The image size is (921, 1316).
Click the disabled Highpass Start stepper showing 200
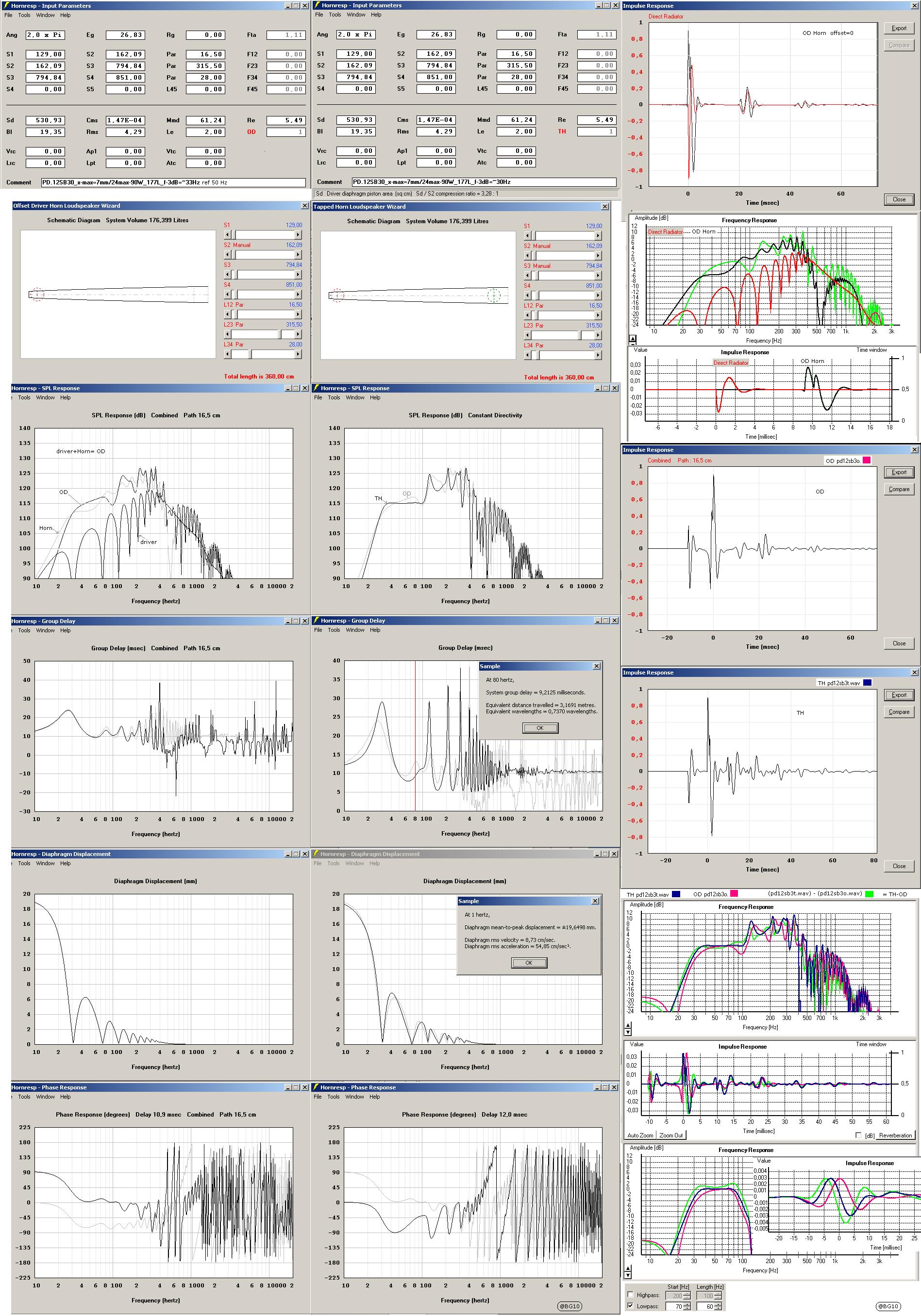coord(687,1295)
